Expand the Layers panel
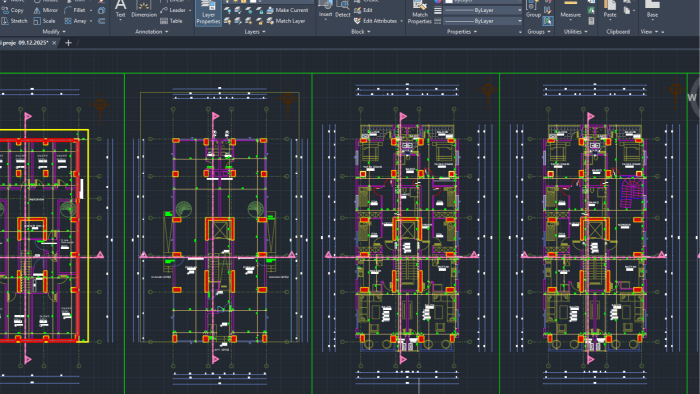The height and width of the screenshot is (394, 700). pos(255,32)
